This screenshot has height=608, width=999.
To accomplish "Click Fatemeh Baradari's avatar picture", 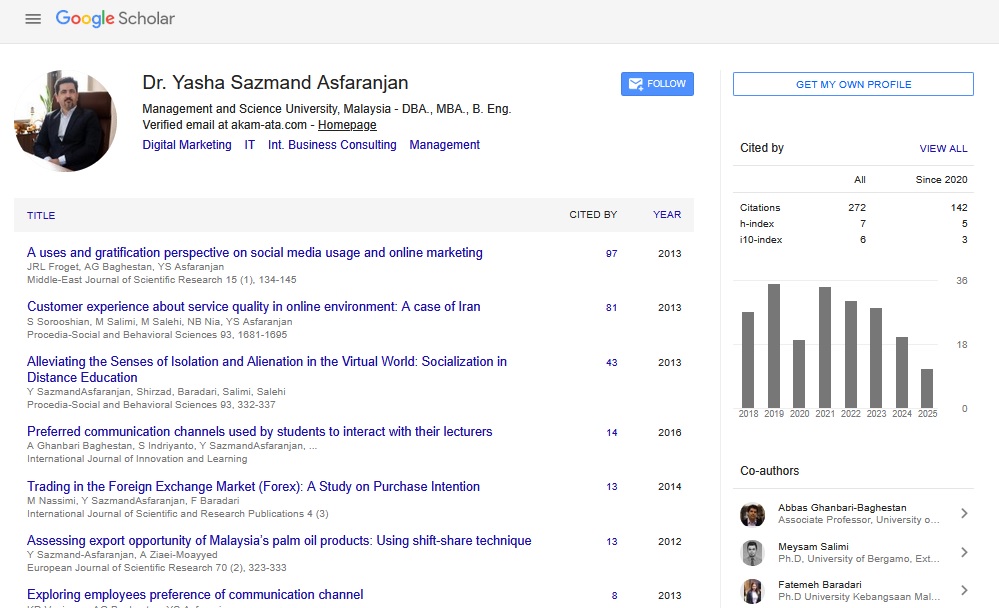I will [x=752, y=590].
